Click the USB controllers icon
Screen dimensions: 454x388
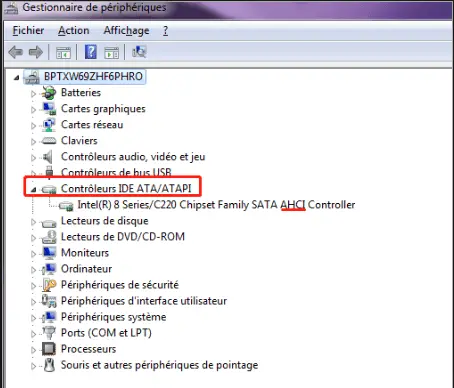coord(49,172)
